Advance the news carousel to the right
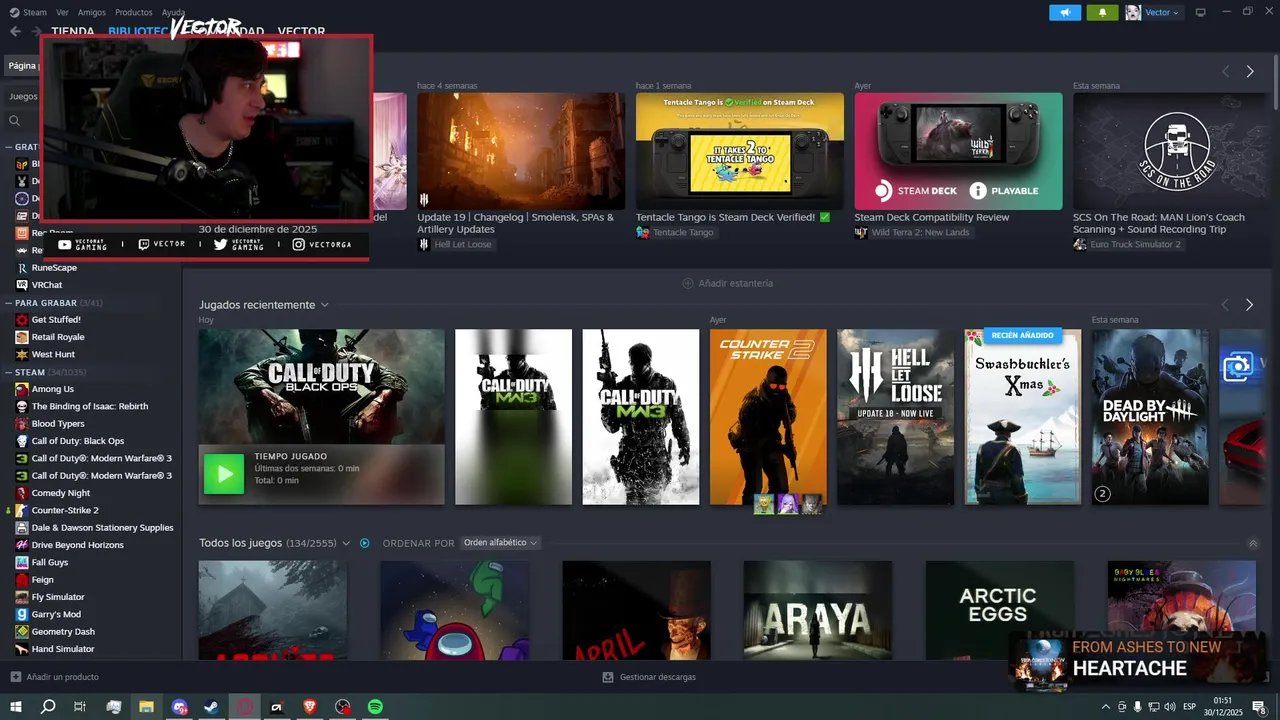1280x720 pixels. point(1249,71)
